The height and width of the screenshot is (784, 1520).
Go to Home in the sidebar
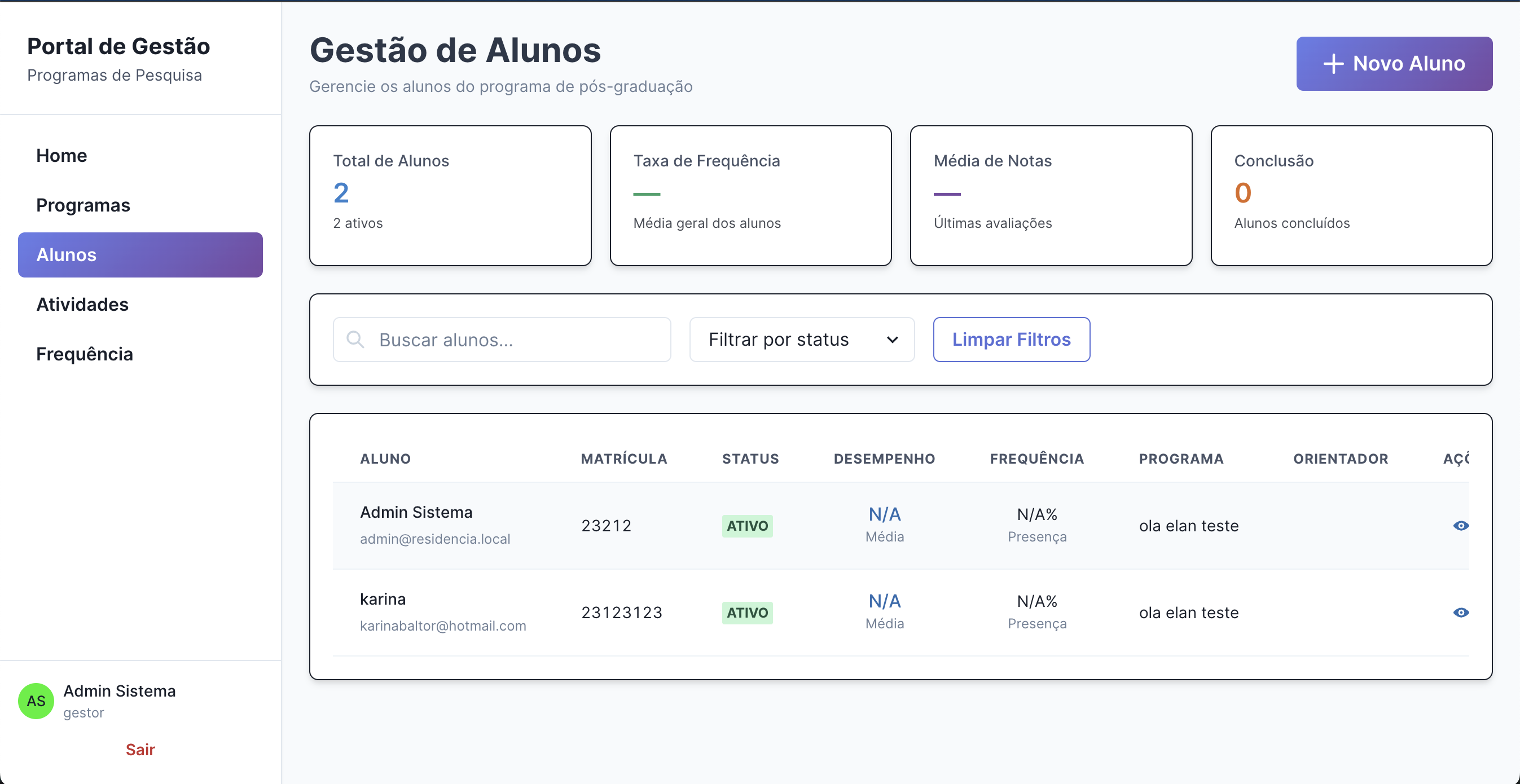click(x=61, y=155)
